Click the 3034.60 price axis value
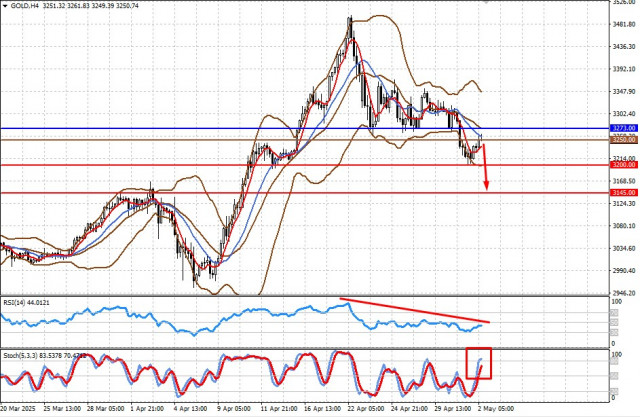640x417 pixels. 624,248
